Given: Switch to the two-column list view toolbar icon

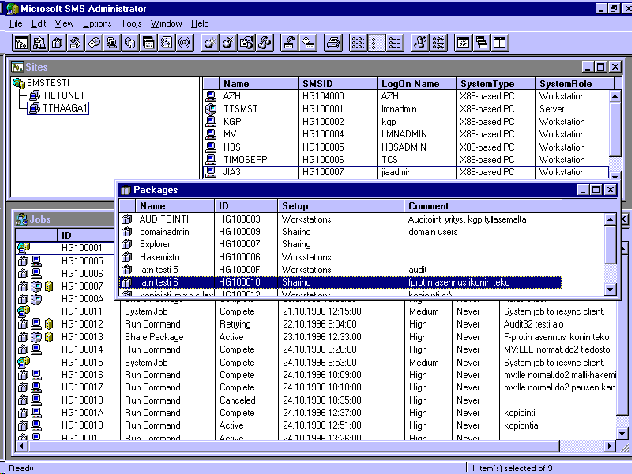Looking at the screenshot, I should (x=358, y=42).
